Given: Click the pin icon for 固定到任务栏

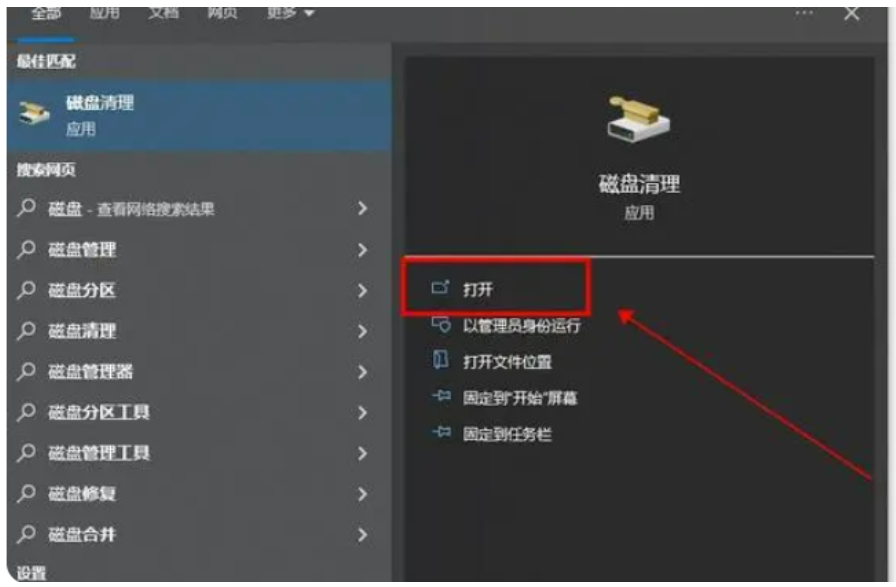Looking at the screenshot, I should (x=441, y=432).
